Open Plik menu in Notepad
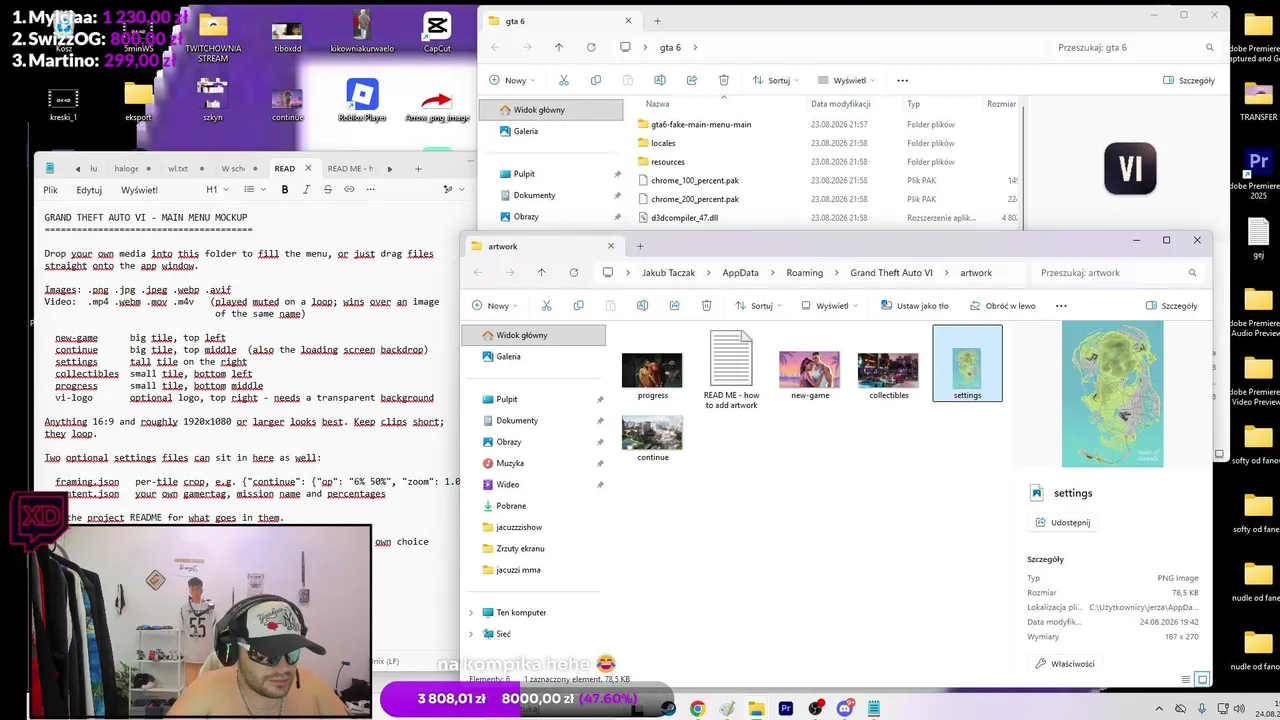The height and width of the screenshot is (720, 1280). (x=50, y=189)
